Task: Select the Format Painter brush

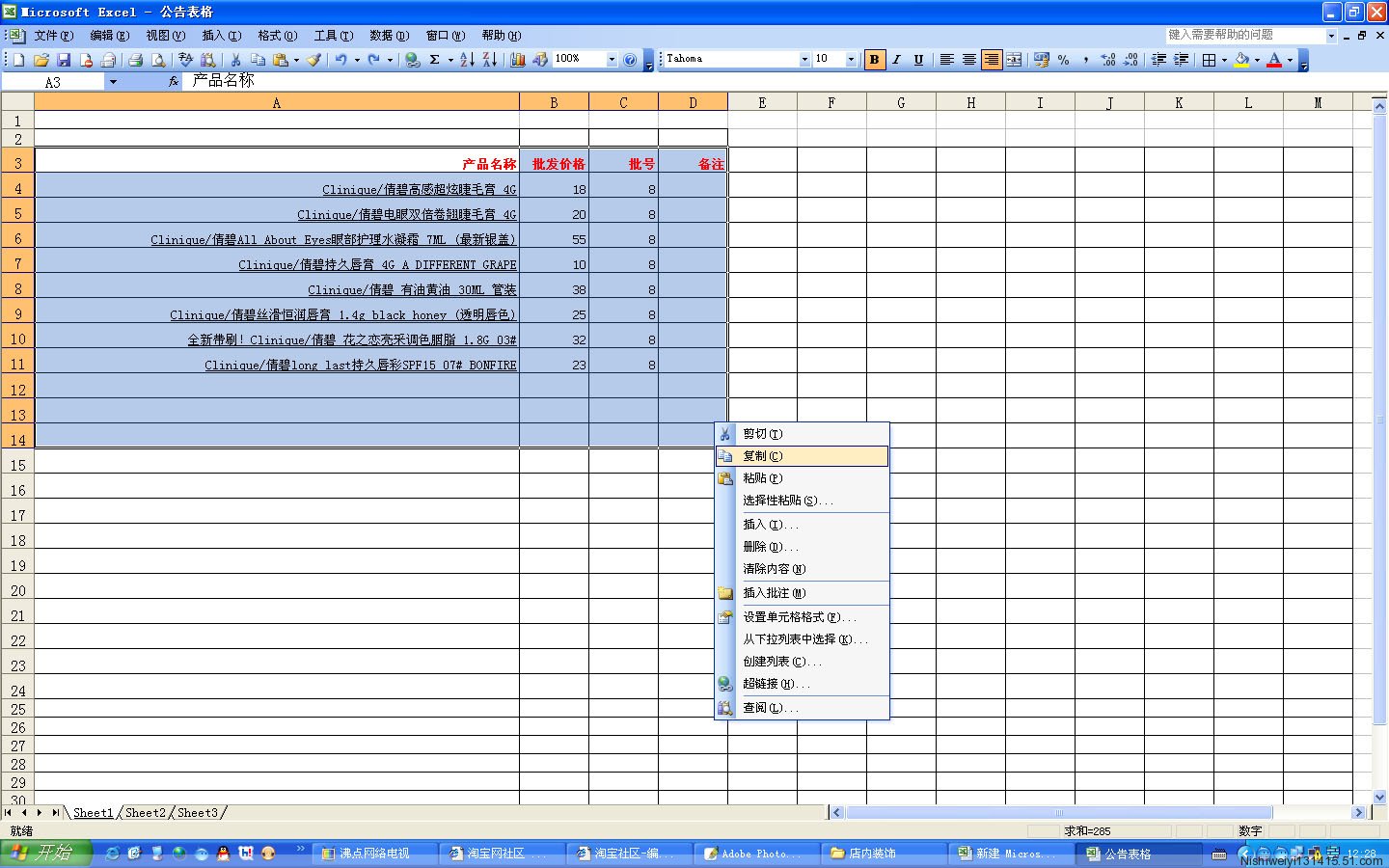Action: [314, 60]
